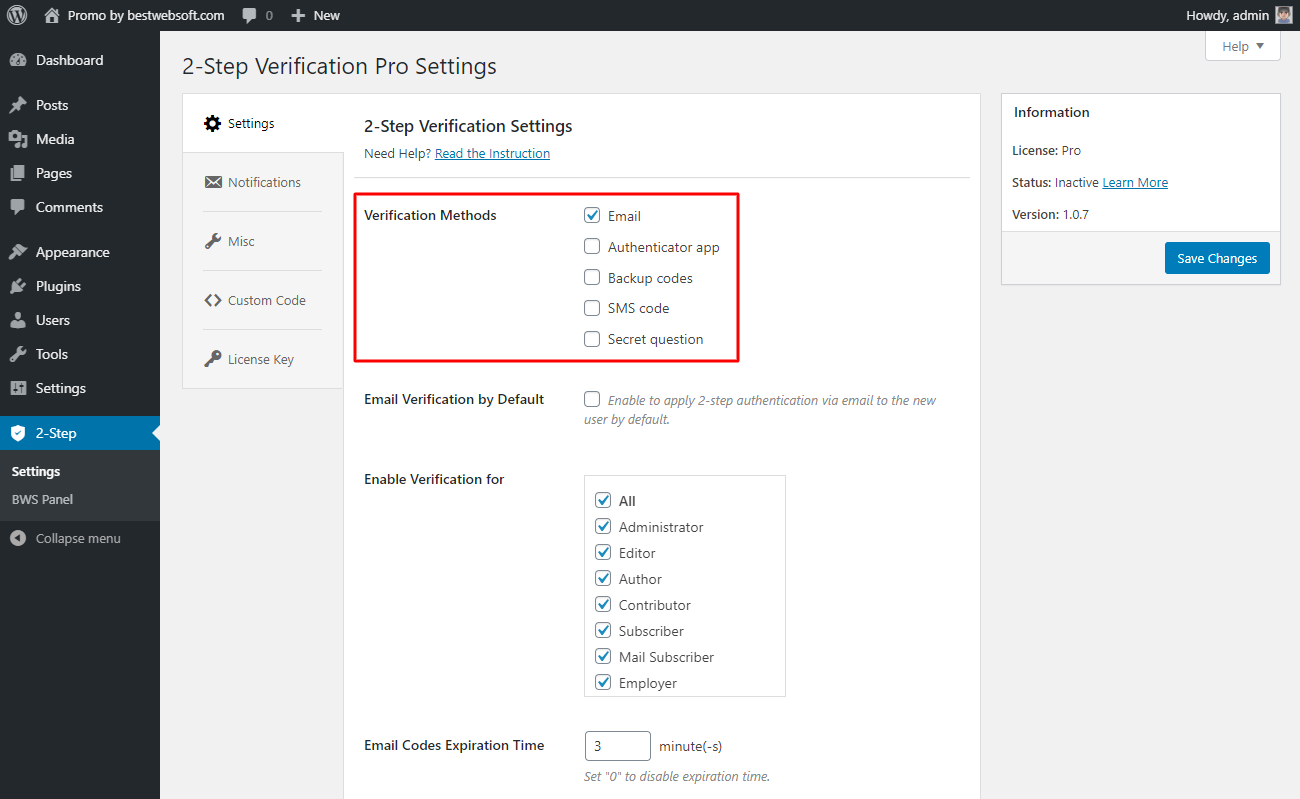Click Collapse menu text
The image size is (1300, 799).
pos(78,538)
